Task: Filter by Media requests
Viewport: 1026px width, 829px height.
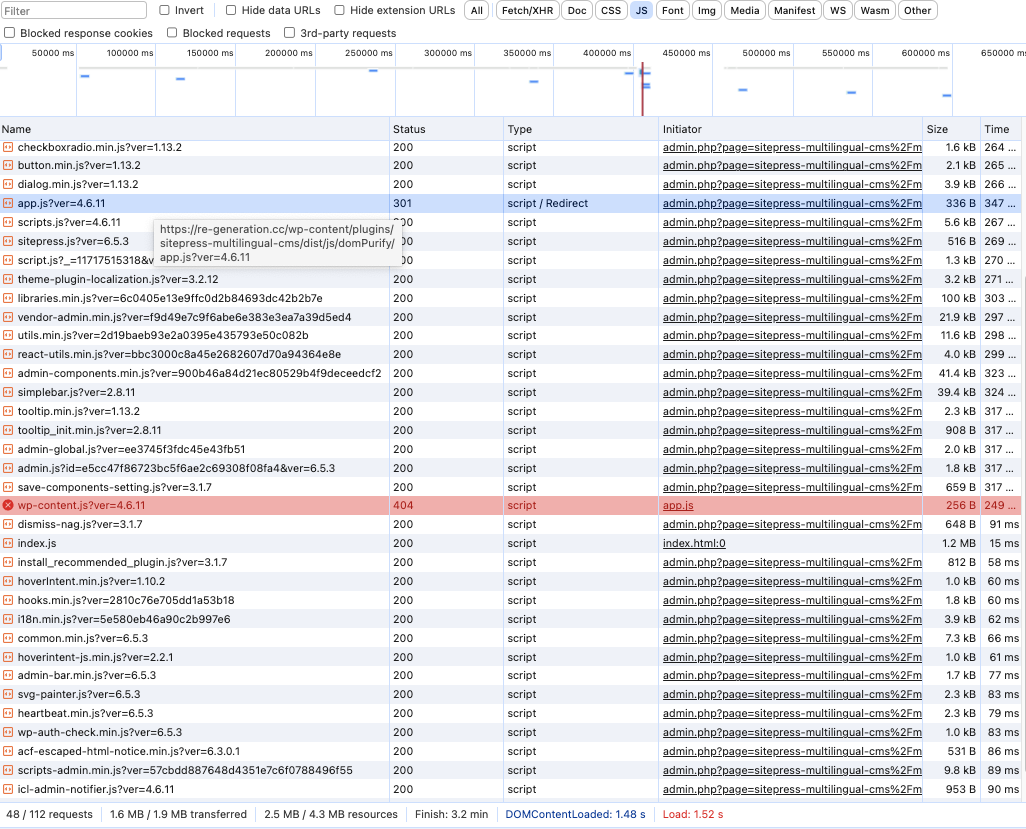Action: [x=745, y=10]
